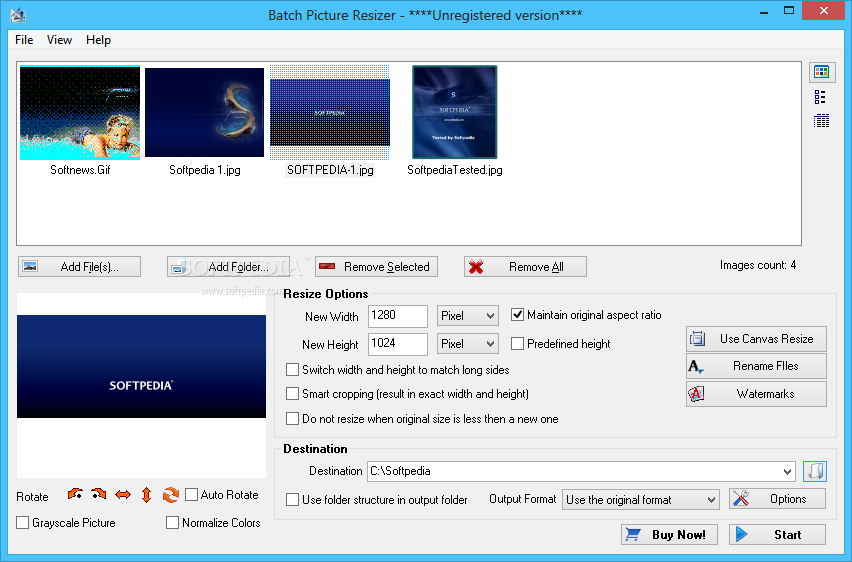Select SoftpediaTested.jpg thumbnail
This screenshot has width=852, height=562.
point(455,112)
